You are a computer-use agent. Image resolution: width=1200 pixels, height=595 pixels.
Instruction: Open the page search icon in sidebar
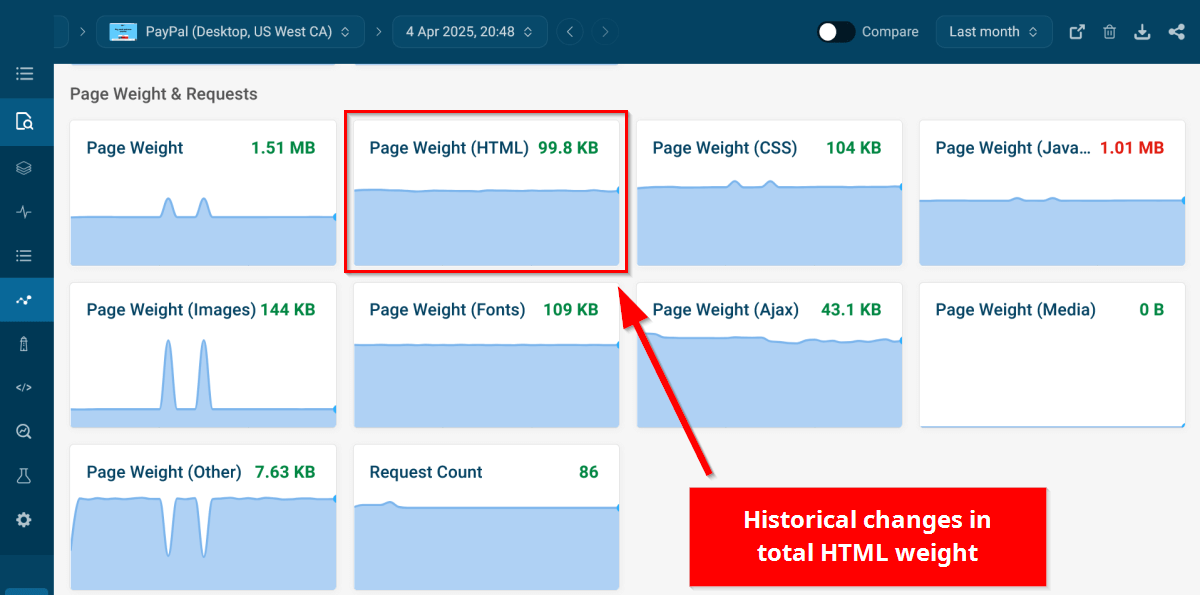tap(25, 122)
